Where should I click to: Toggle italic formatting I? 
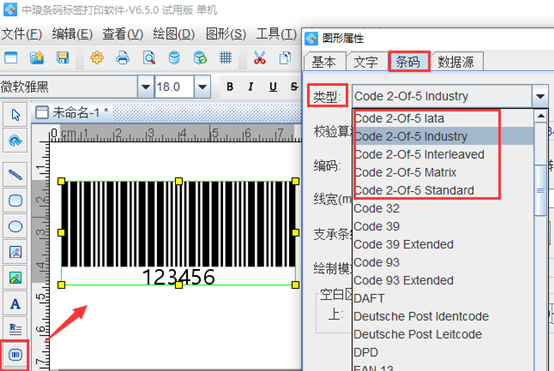tap(251, 87)
